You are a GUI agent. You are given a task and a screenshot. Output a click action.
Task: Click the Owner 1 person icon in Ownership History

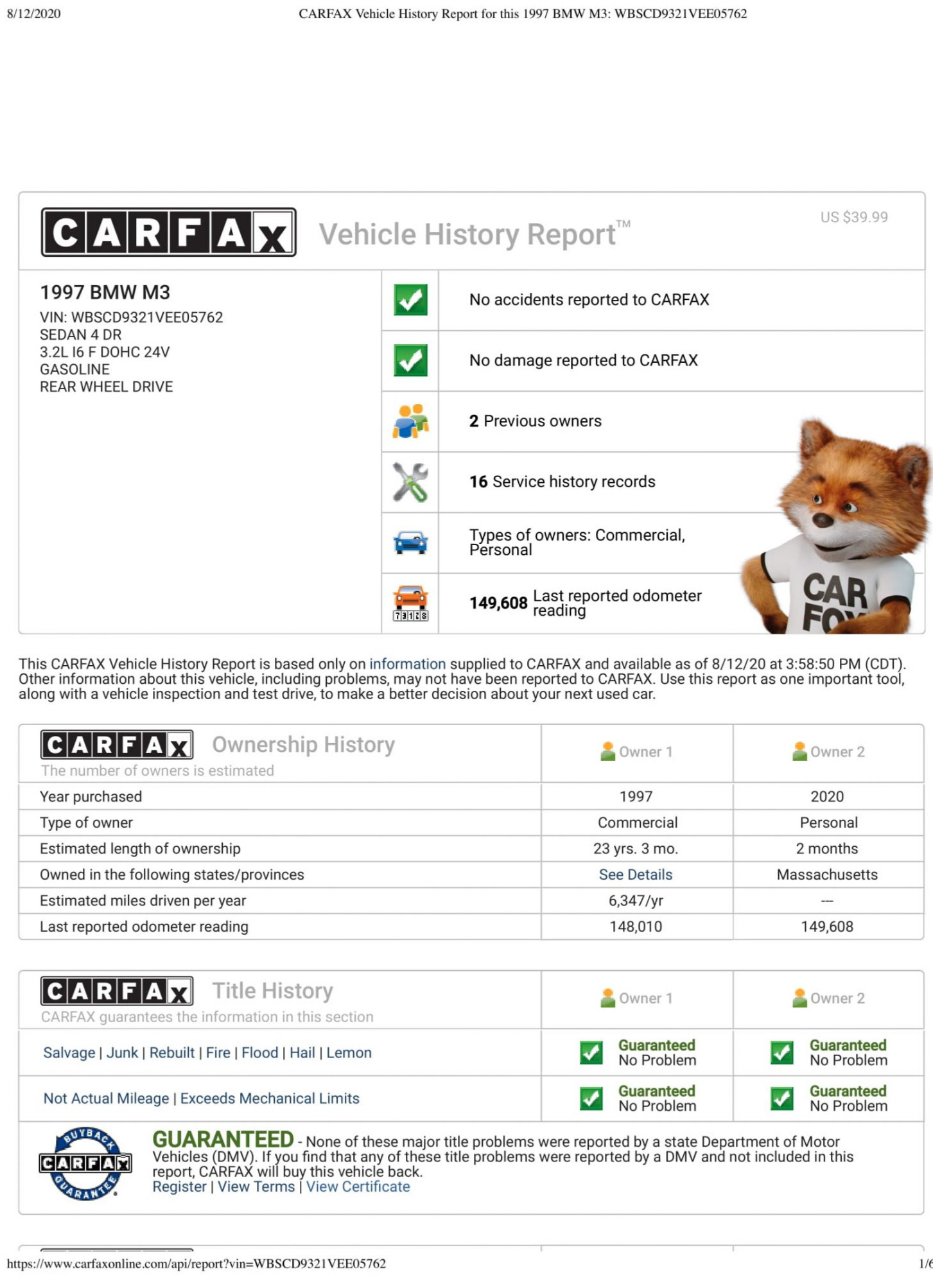[x=607, y=751]
